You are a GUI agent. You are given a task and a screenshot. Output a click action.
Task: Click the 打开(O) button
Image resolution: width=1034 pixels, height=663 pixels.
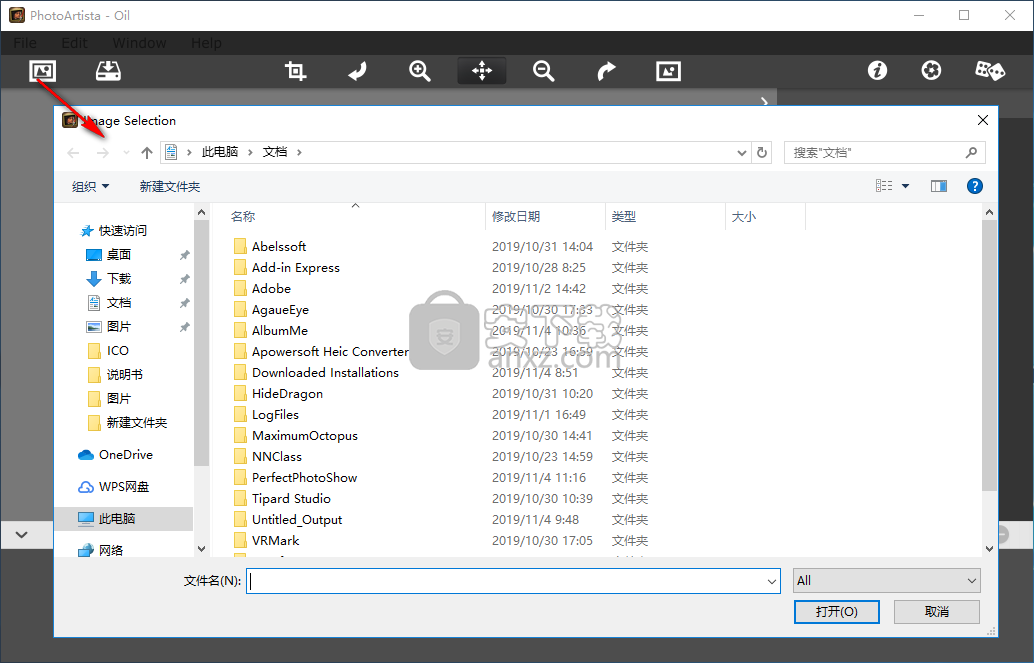(836, 612)
